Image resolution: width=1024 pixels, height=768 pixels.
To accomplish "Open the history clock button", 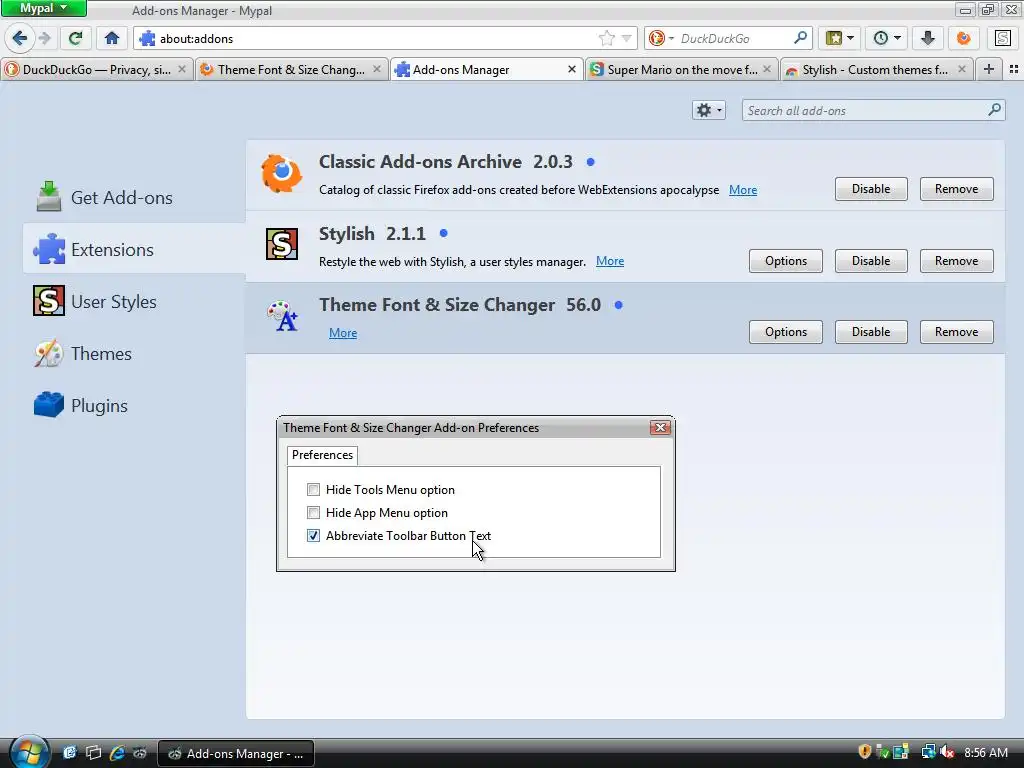I will coord(881,38).
